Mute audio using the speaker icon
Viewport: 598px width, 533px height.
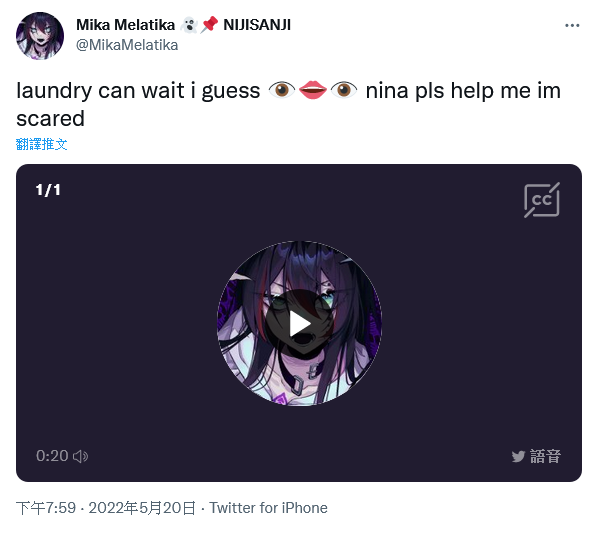point(80,456)
